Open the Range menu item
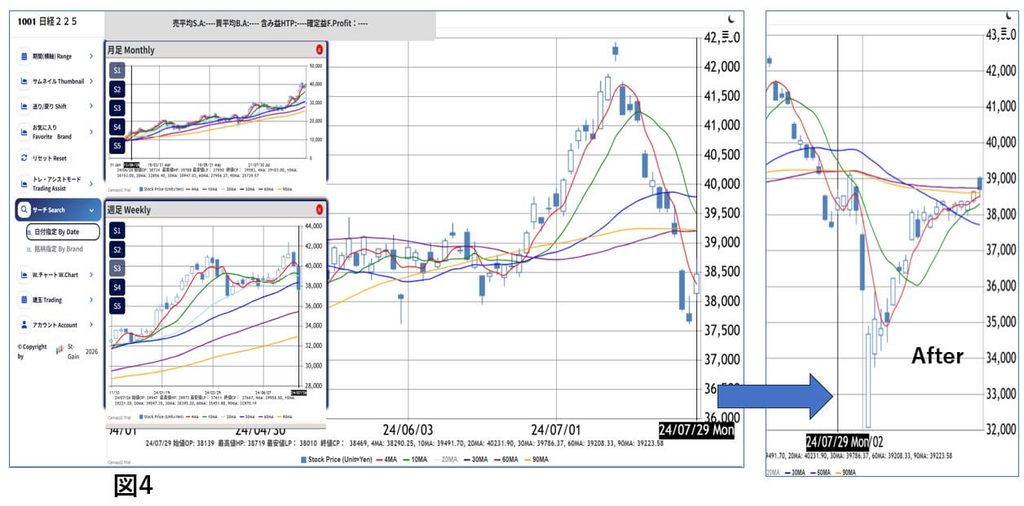This screenshot has height=506, width=1024. click(57, 56)
